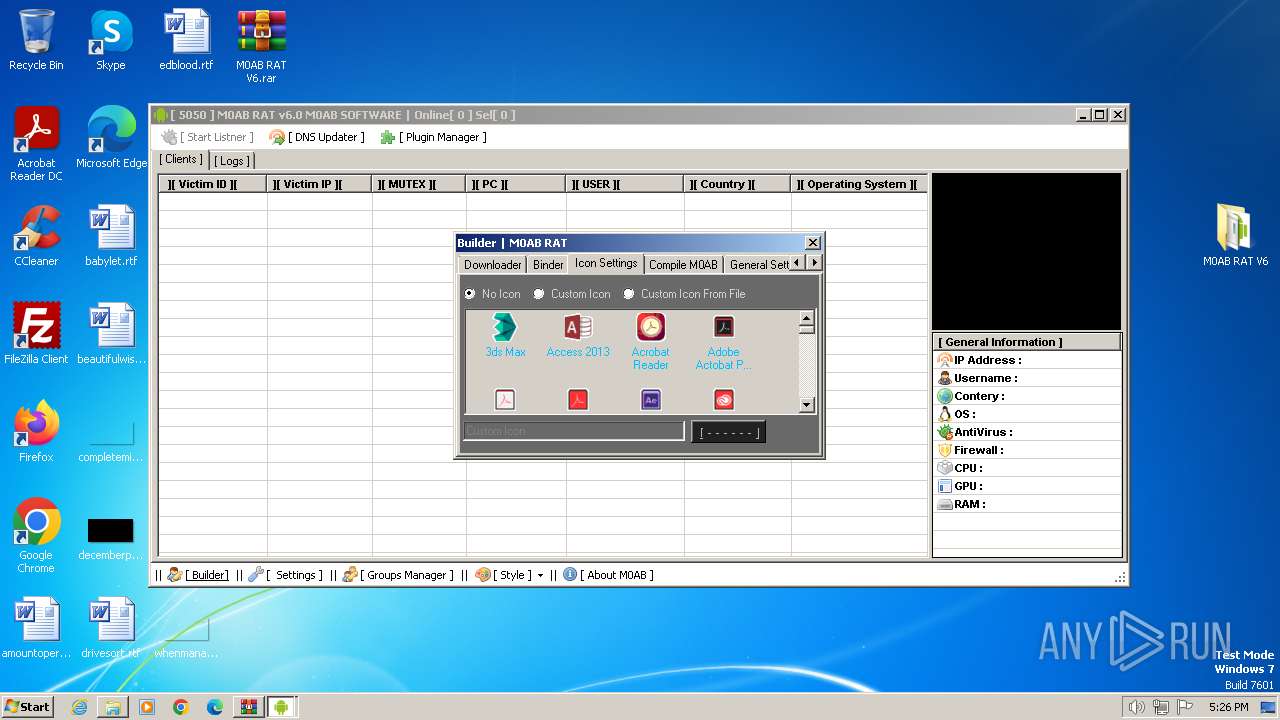Open the WinRAR taskbar icon

pyautogui.click(x=248, y=707)
